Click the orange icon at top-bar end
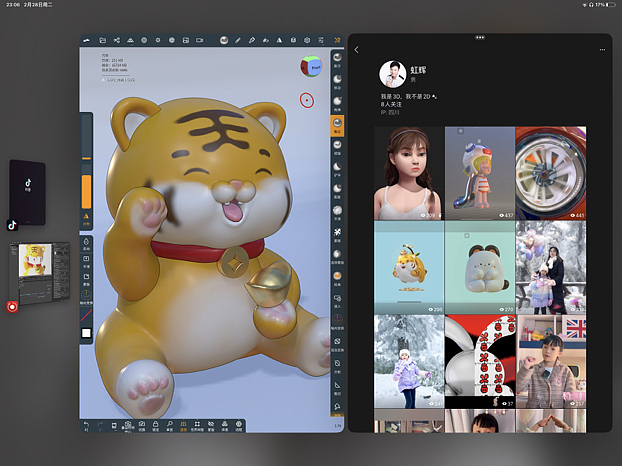The height and width of the screenshot is (466, 622). click(337, 40)
